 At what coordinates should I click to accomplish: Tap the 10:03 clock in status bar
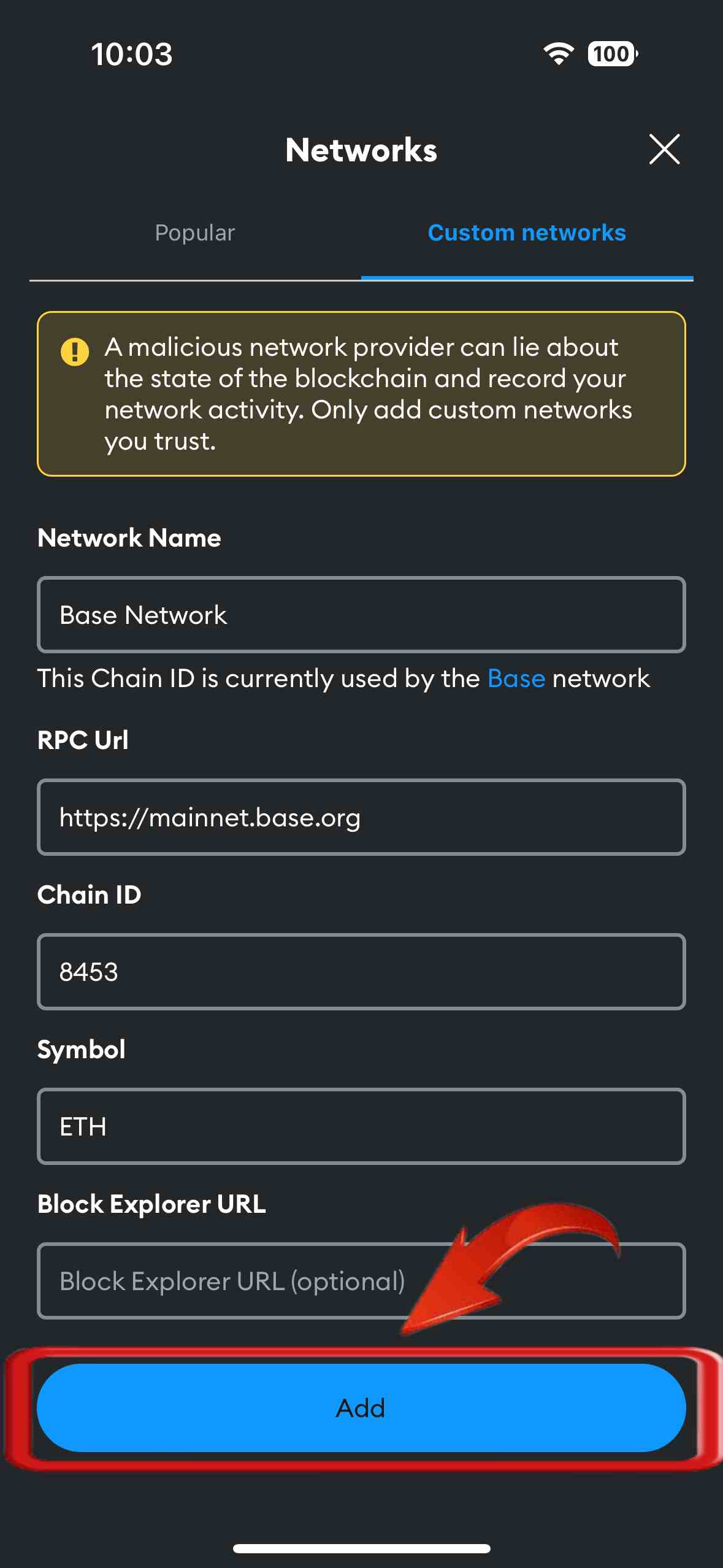132,54
